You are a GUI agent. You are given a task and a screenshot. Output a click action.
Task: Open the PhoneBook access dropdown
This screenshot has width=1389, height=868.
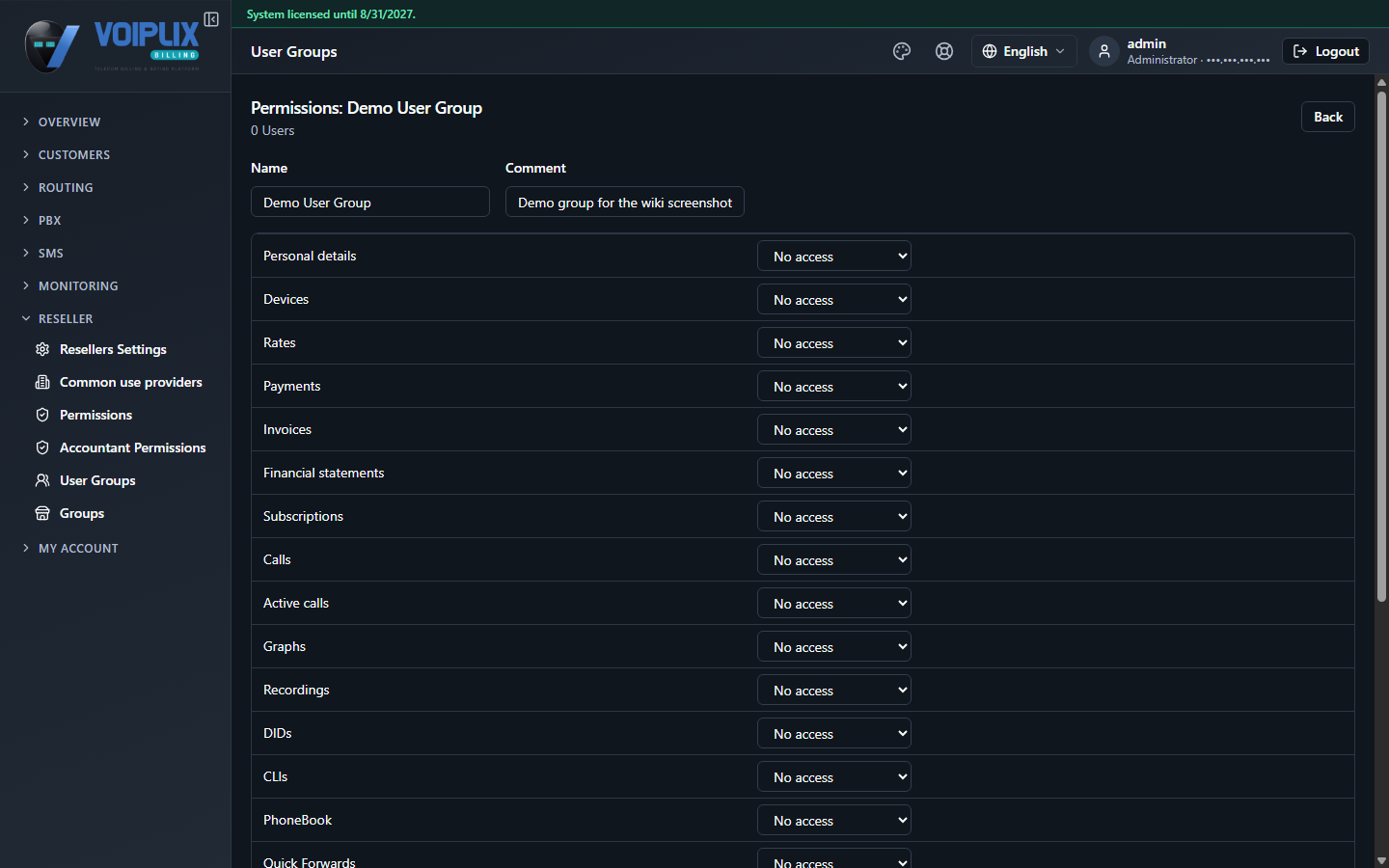[834, 820]
